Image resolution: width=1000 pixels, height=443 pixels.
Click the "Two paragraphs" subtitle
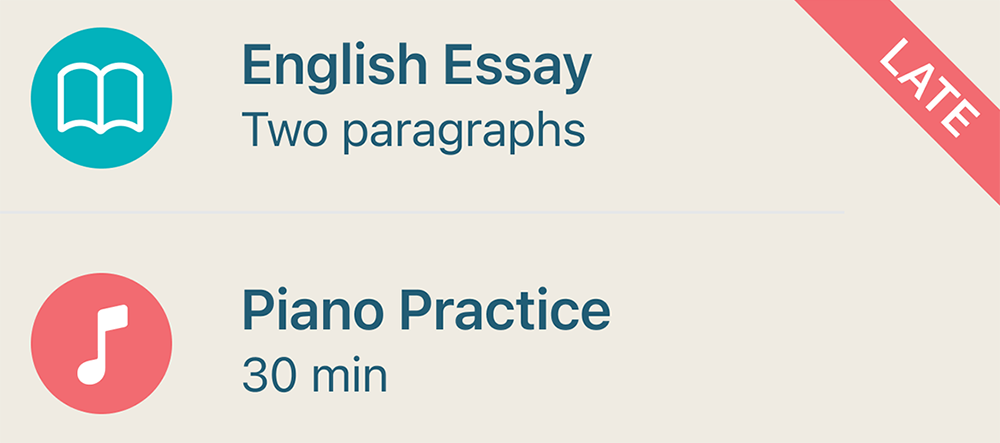pos(413,131)
